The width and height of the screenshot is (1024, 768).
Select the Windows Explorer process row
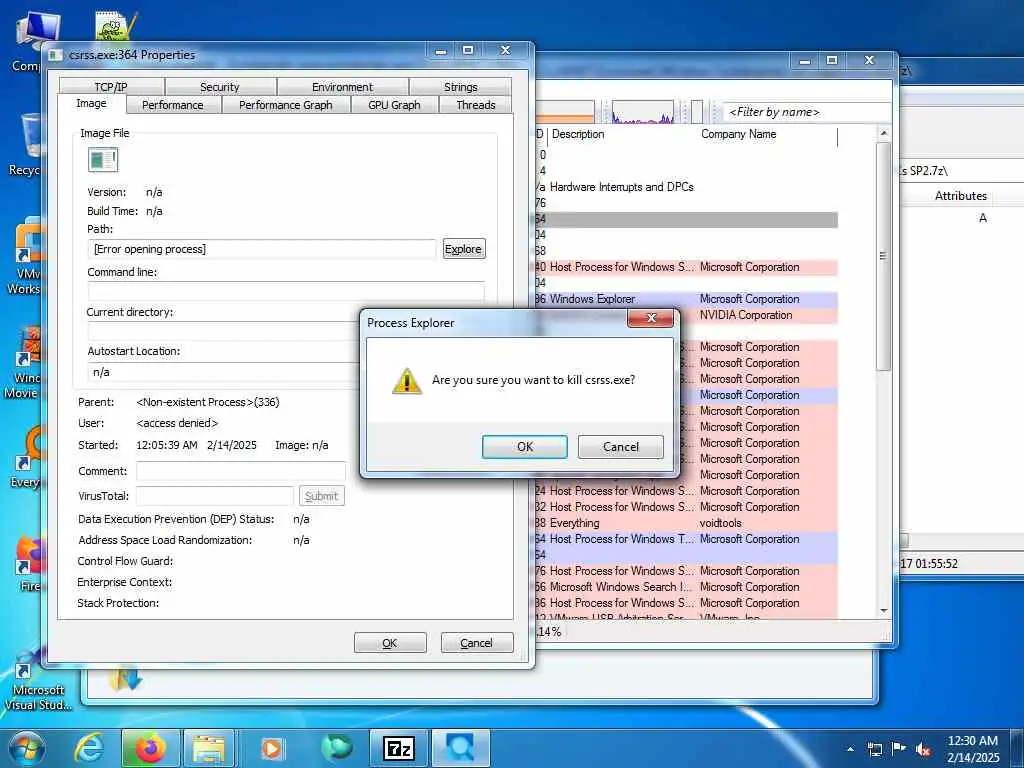tap(686, 298)
